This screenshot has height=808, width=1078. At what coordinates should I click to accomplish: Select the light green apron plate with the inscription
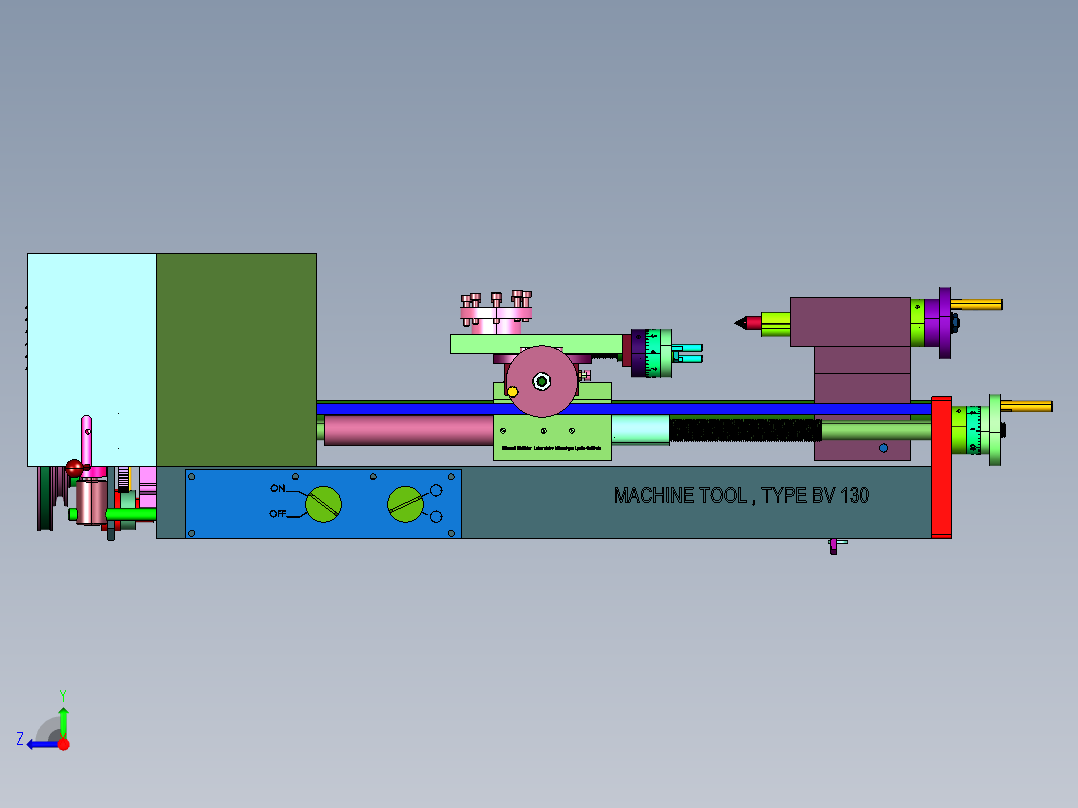click(552, 437)
